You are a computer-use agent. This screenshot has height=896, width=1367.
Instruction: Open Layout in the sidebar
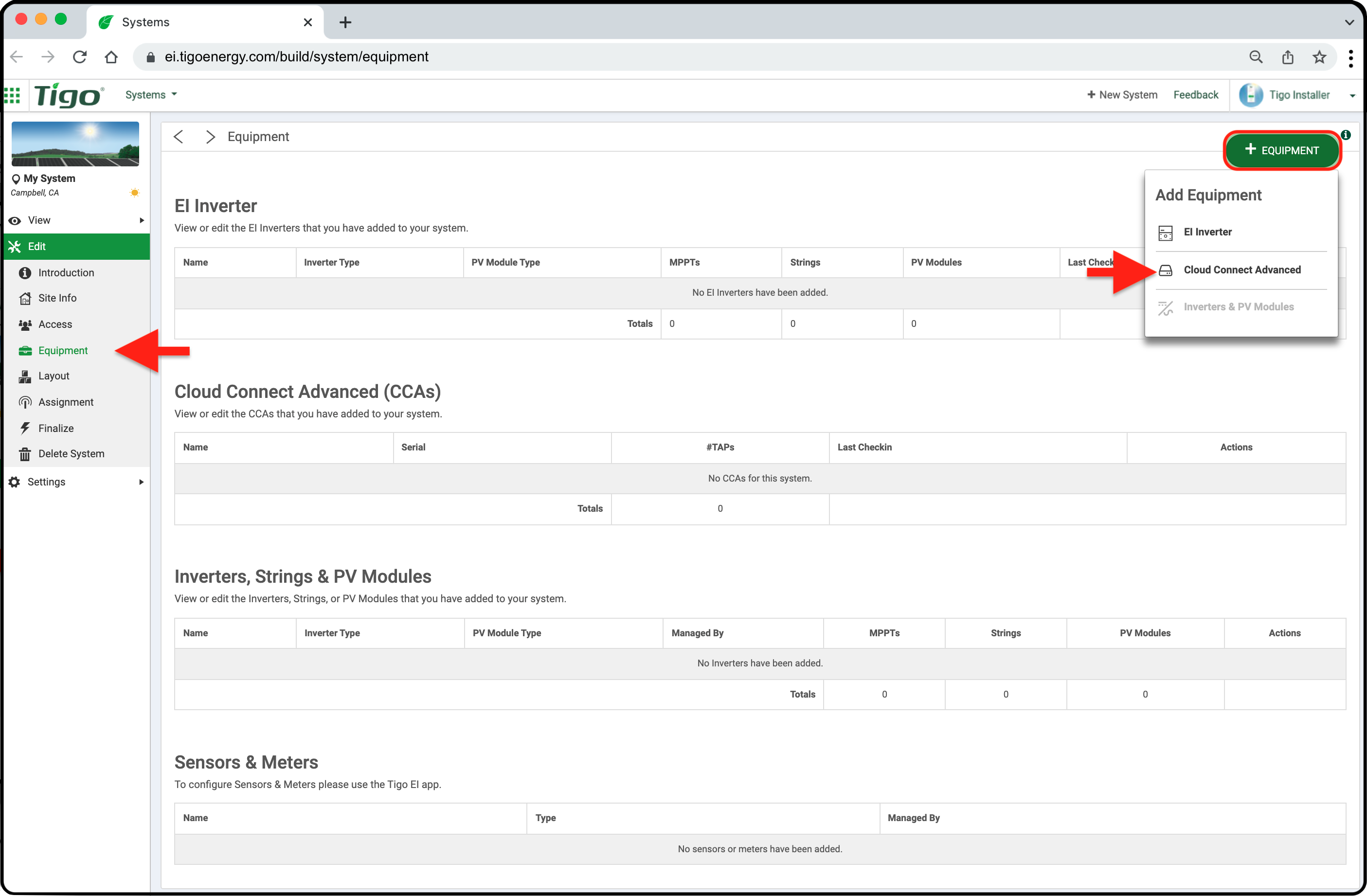(x=54, y=376)
